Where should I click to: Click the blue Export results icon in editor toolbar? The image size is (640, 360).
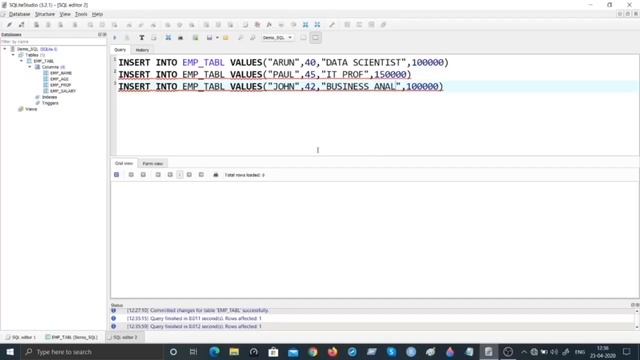[x=168, y=38]
